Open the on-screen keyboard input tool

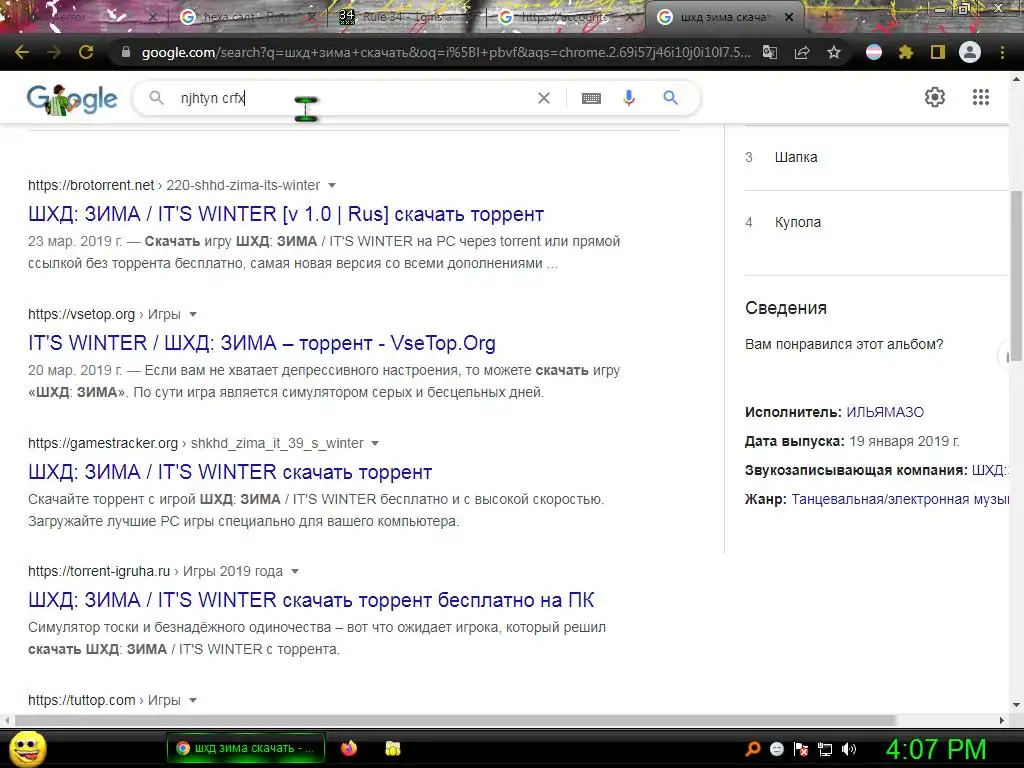click(591, 98)
